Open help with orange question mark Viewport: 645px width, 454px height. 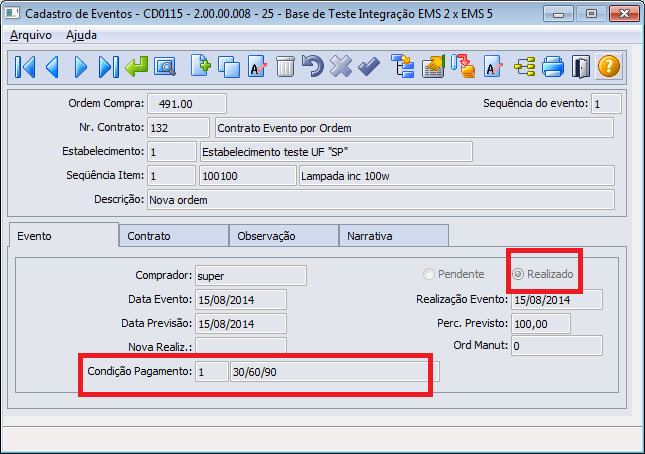[x=609, y=67]
